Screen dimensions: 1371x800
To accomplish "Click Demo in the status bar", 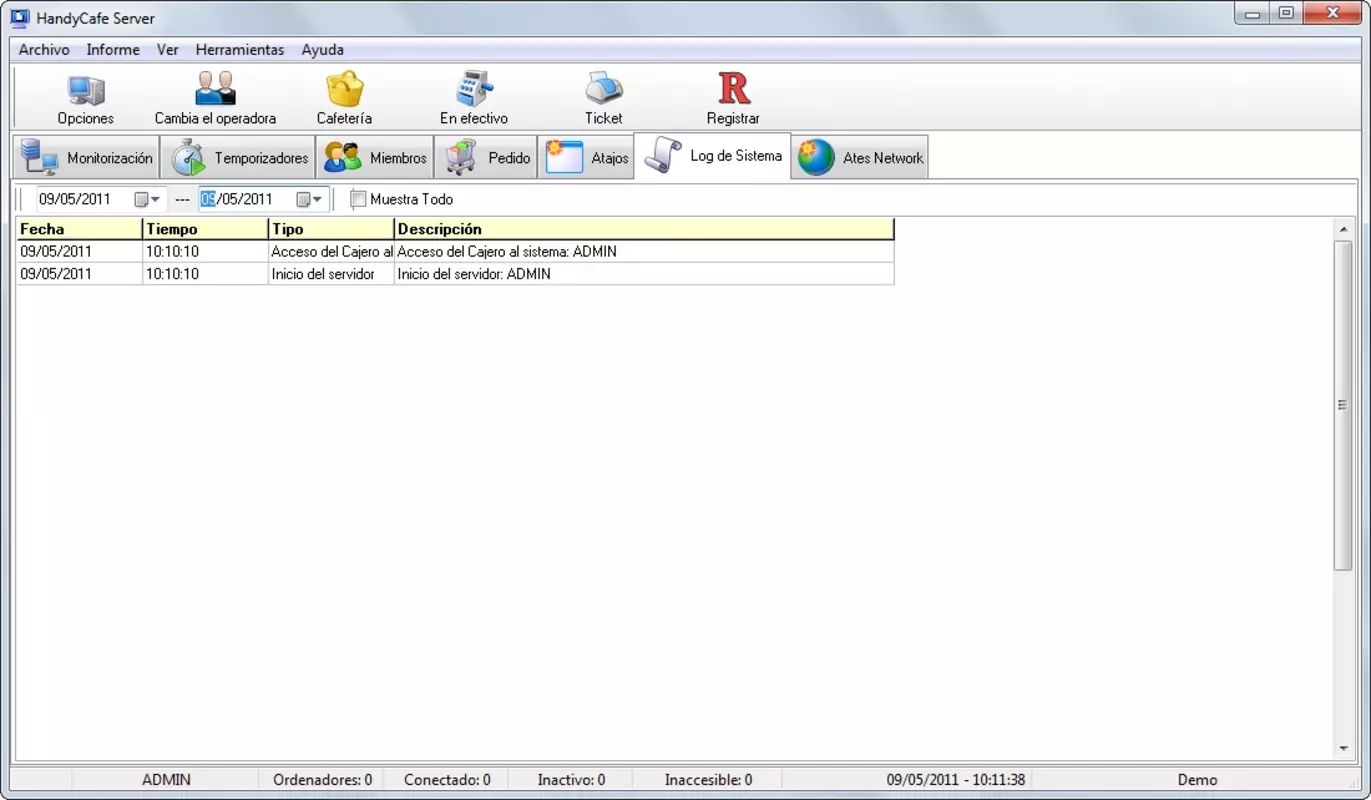I will click(1197, 779).
